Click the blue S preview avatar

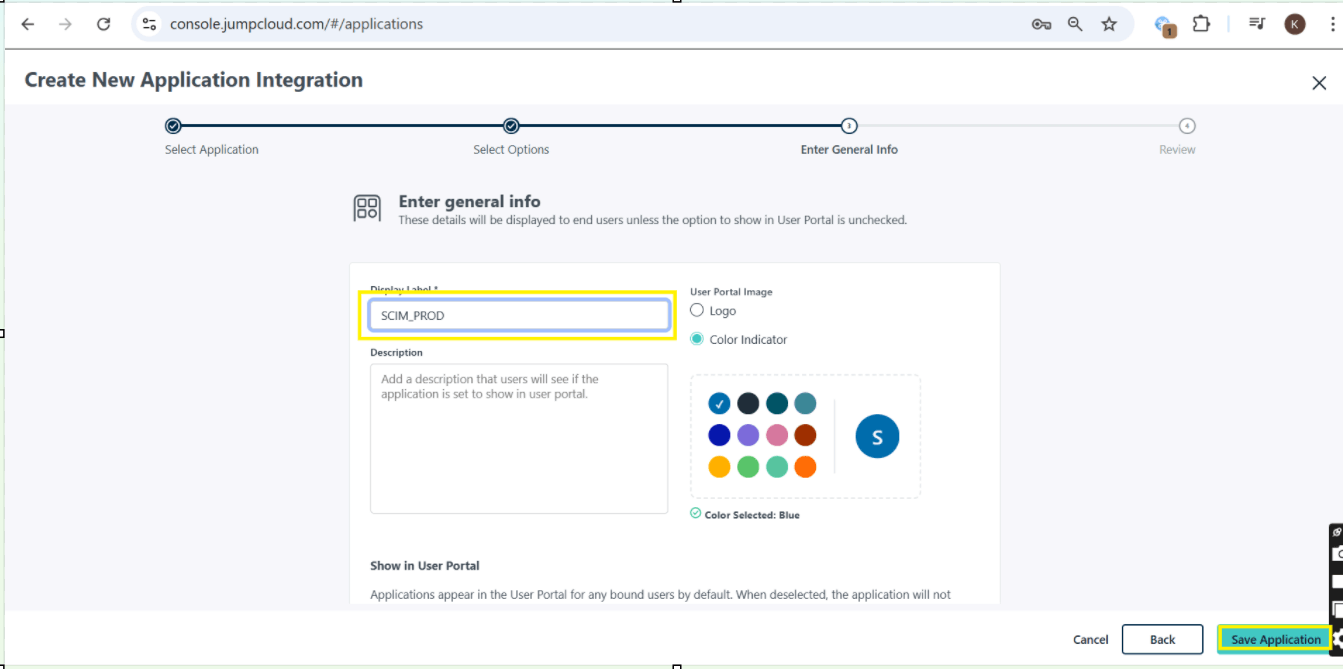coord(877,437)
